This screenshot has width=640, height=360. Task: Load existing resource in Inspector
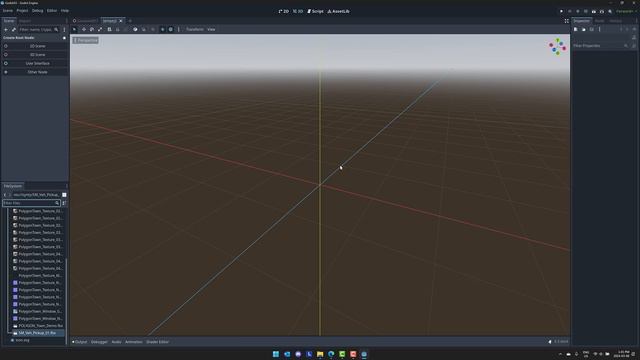coord(584,29)
